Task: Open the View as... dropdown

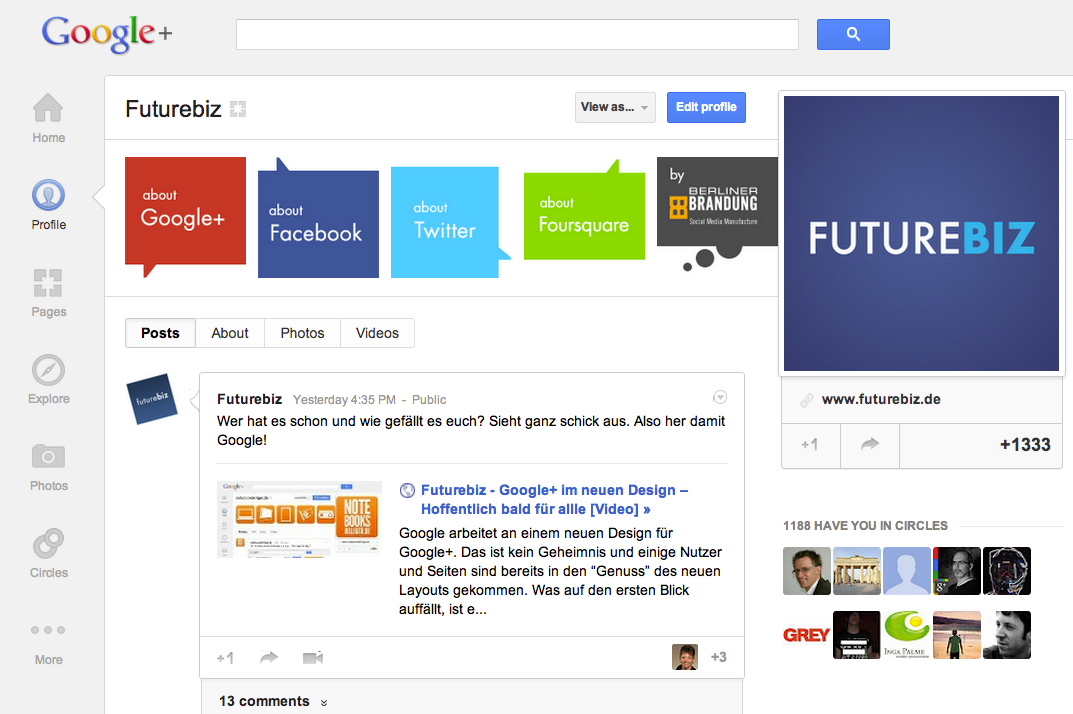Action: pos(615,107)
